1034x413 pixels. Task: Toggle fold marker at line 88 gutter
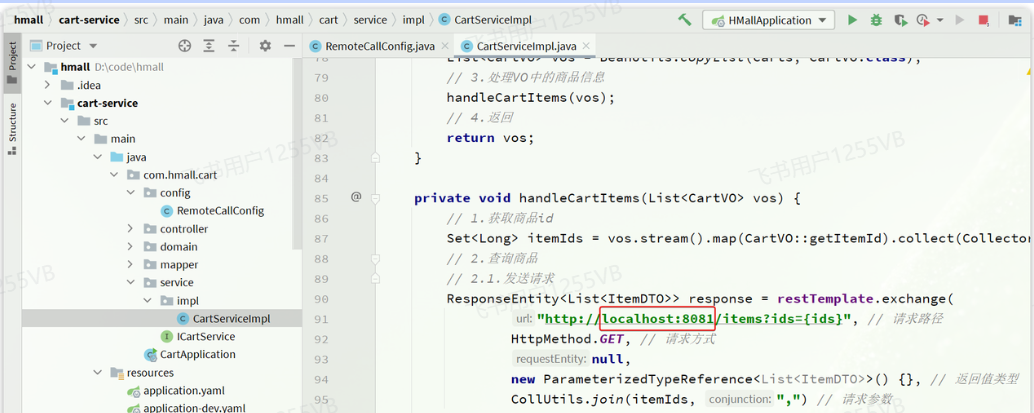[x=375, y=259]
